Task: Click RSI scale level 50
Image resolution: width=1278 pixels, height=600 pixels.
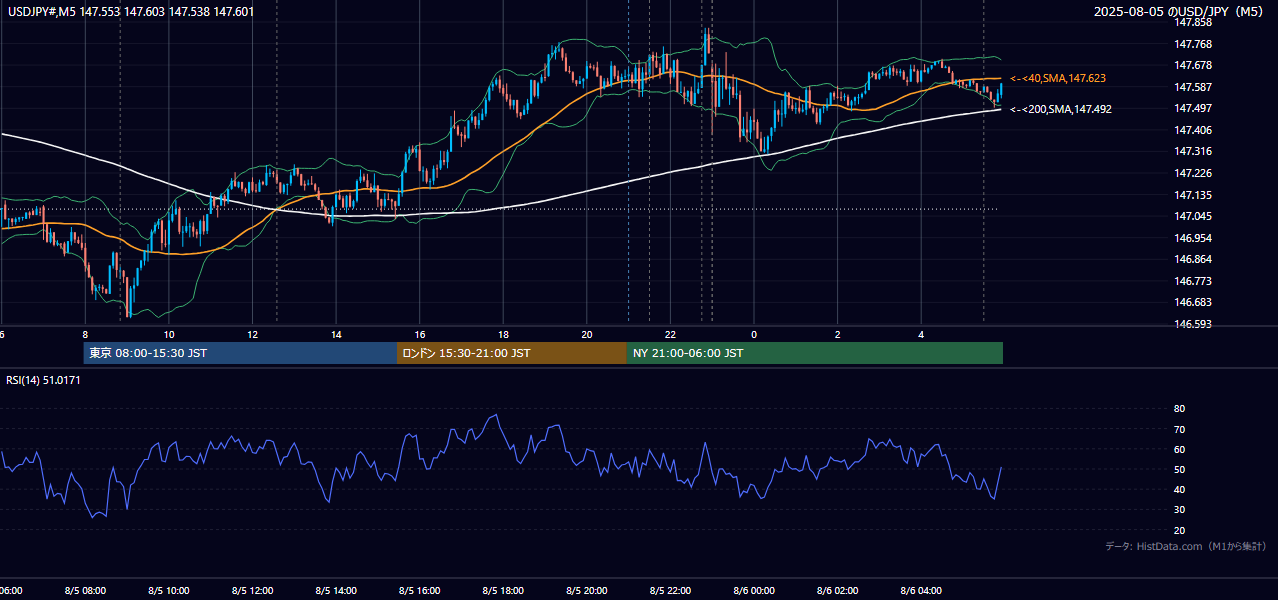Action: pos(1179,469)
